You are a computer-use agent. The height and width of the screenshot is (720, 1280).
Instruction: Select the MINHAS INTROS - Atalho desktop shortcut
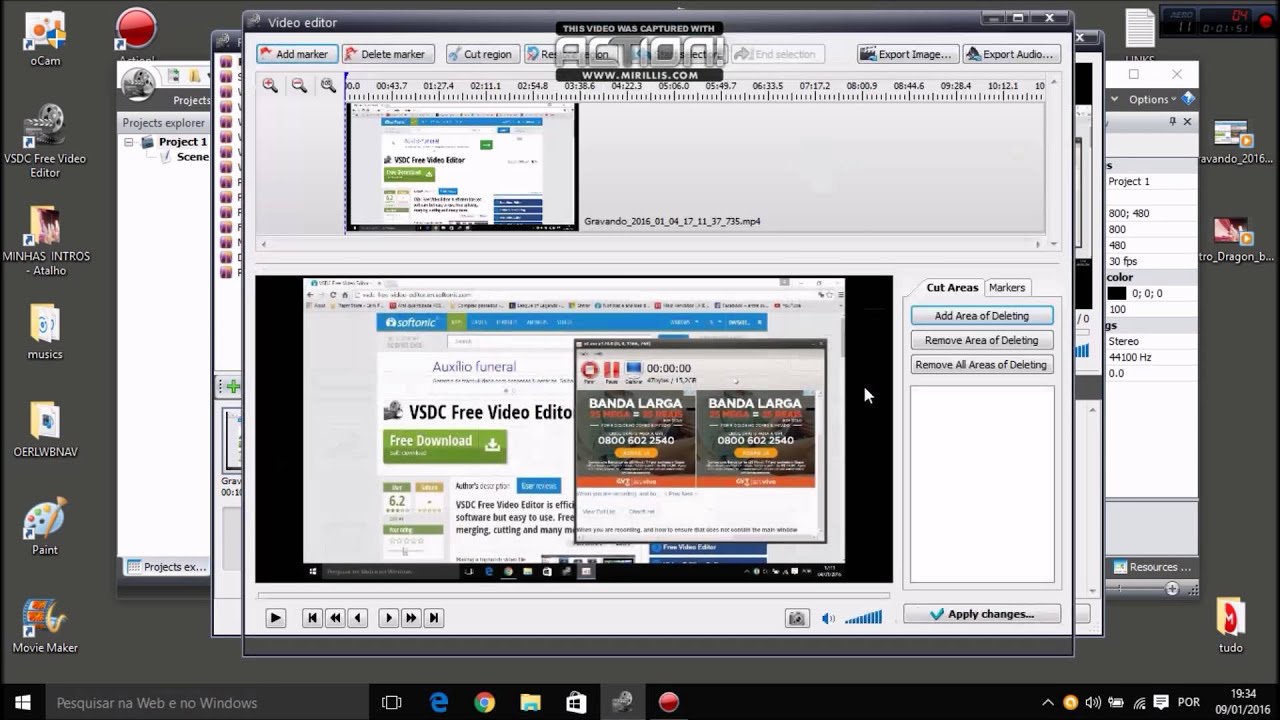[x=45, y=240]
